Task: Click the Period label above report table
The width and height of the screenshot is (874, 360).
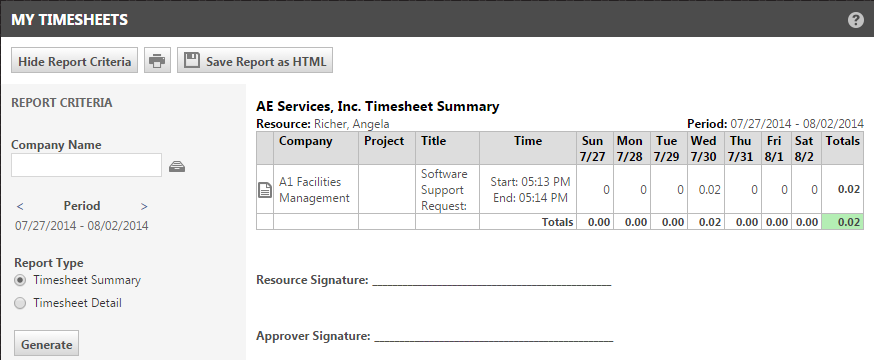Action: pos(707,124)
